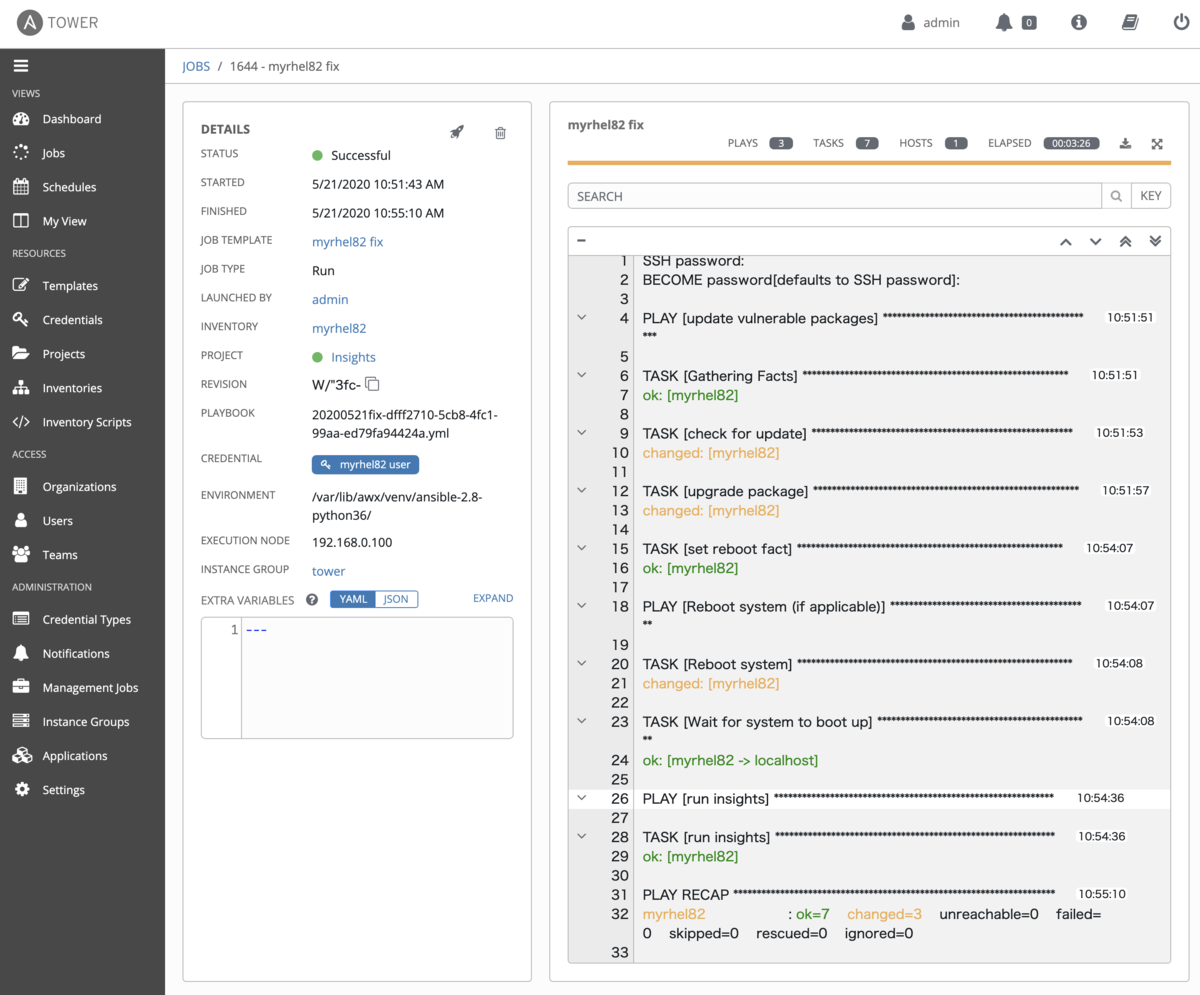The image size is (1200, 995).
Task: Go to Schedules in sidebar
Action: (x=69, y=187)
